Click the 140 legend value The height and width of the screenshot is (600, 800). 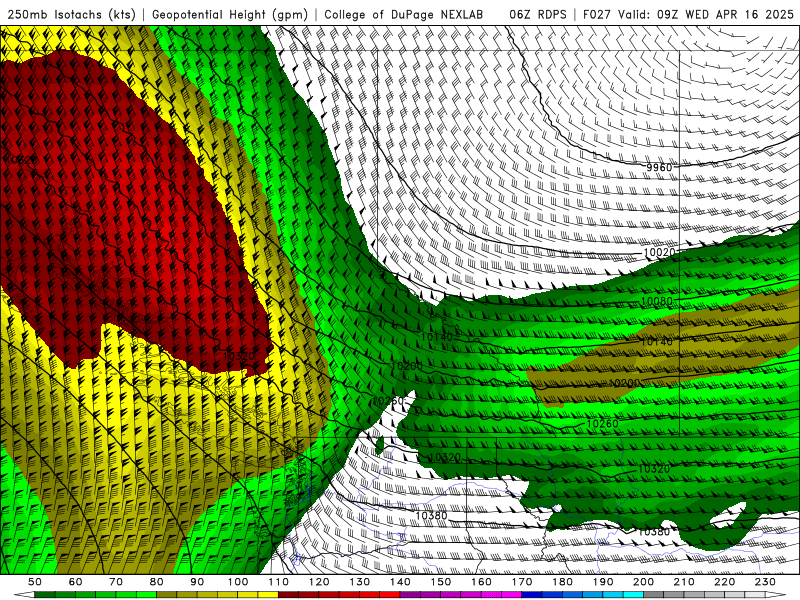click(x=400, y=582)
